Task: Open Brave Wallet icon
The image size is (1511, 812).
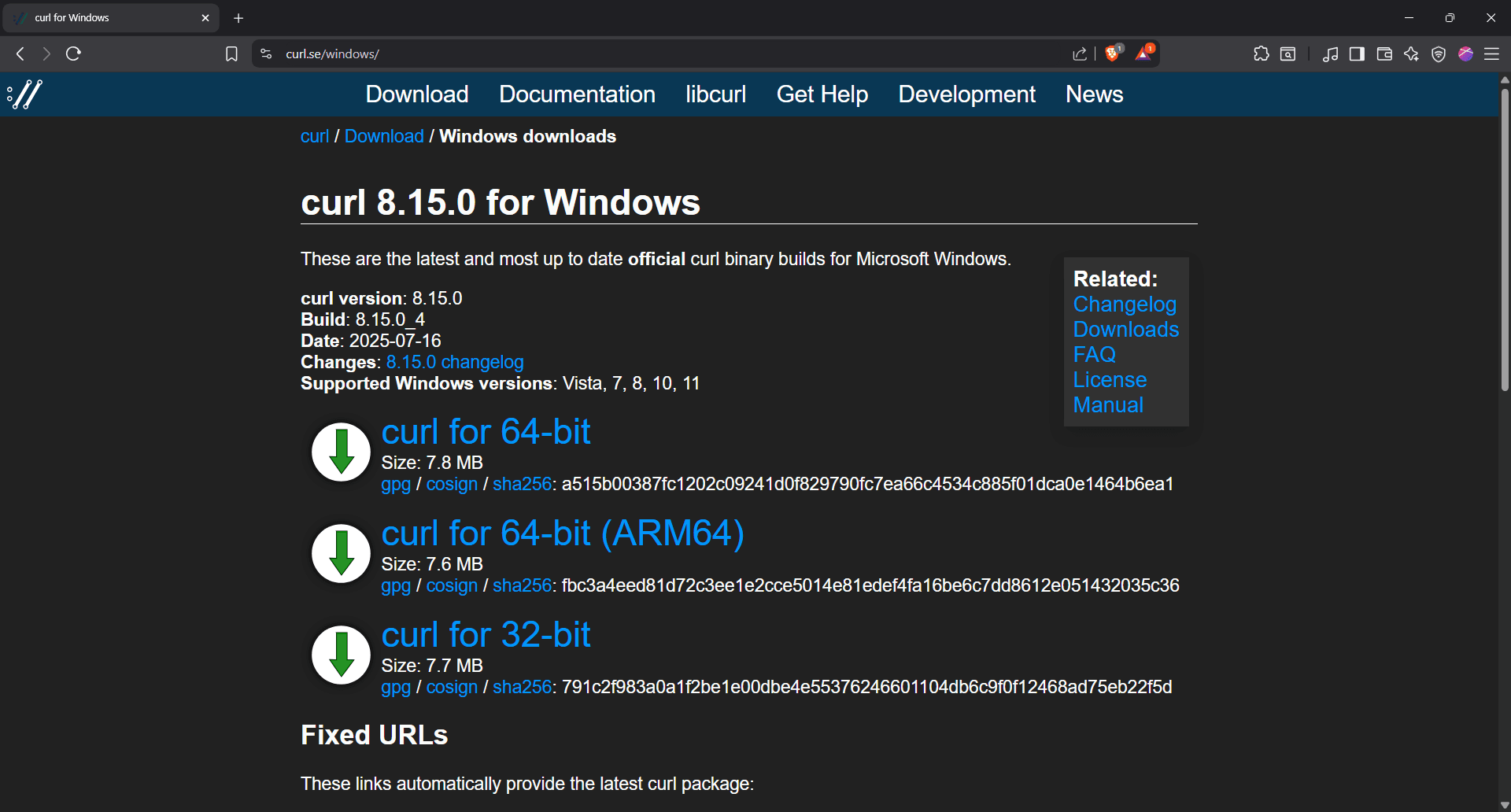Action: 1384,54
